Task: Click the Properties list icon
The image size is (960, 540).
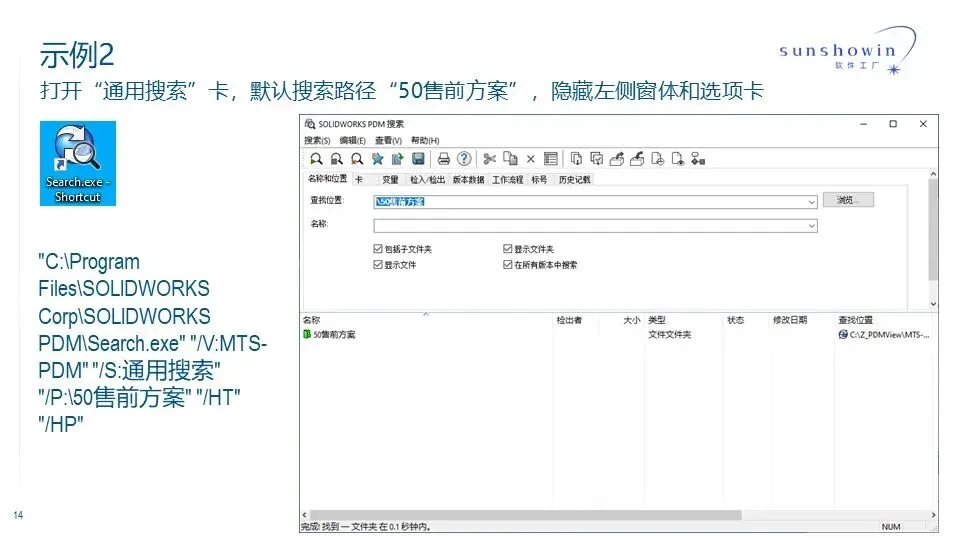Action: pos(550,159)
